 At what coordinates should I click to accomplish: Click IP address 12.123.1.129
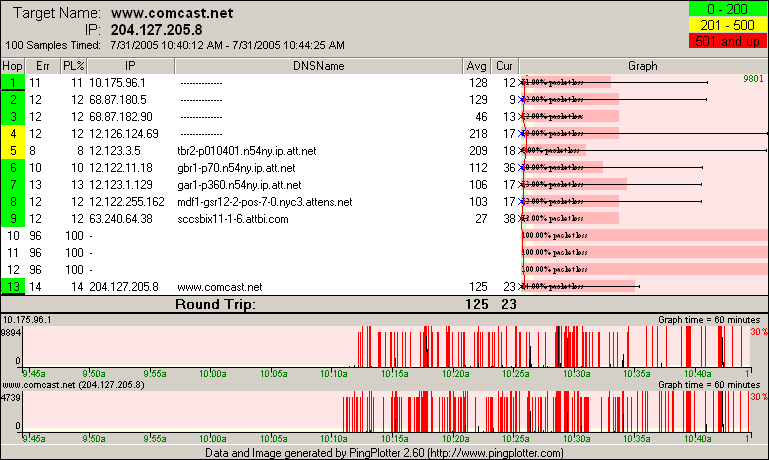121,184
